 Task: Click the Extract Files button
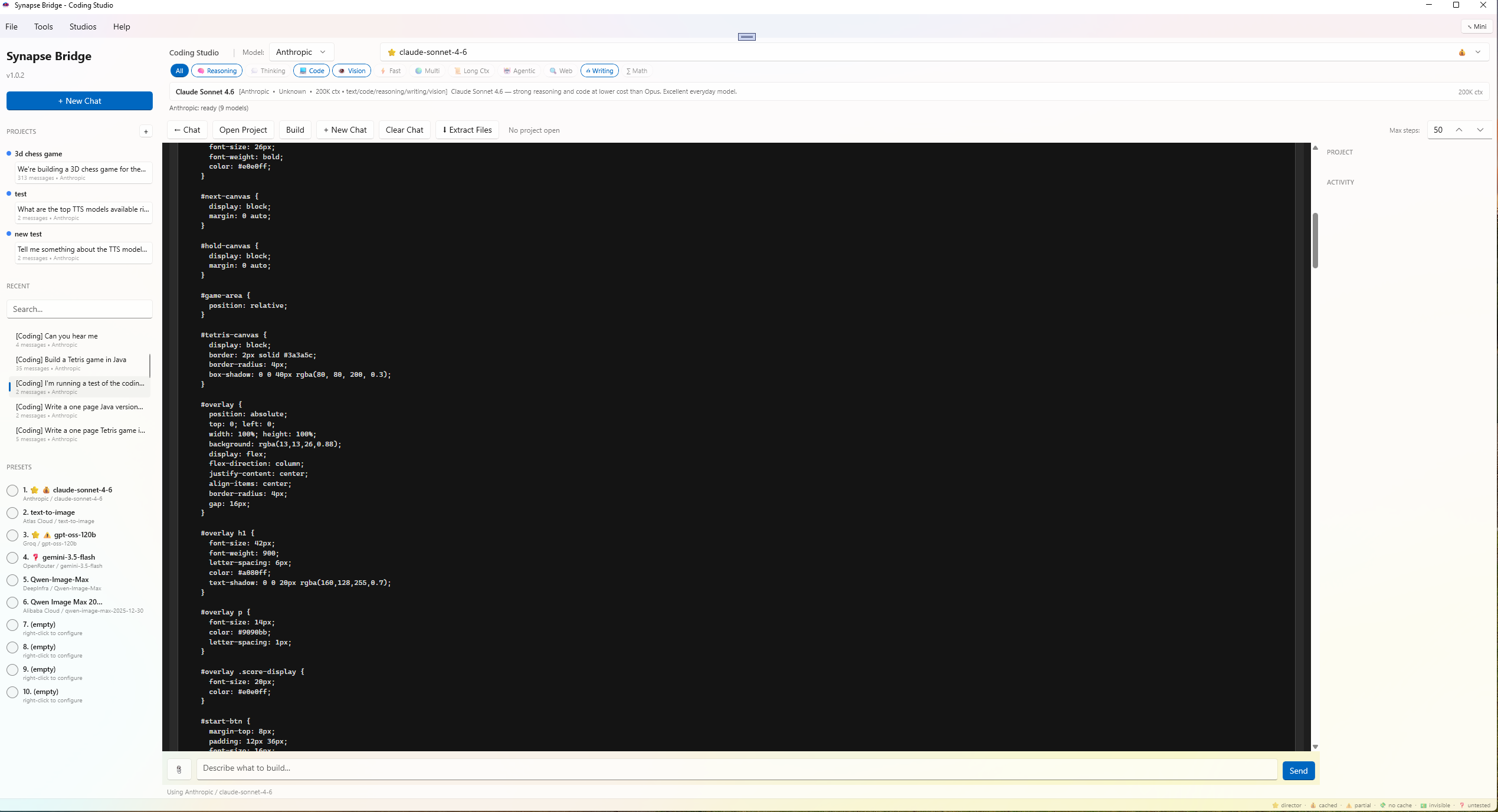click(x=467, y=130)
